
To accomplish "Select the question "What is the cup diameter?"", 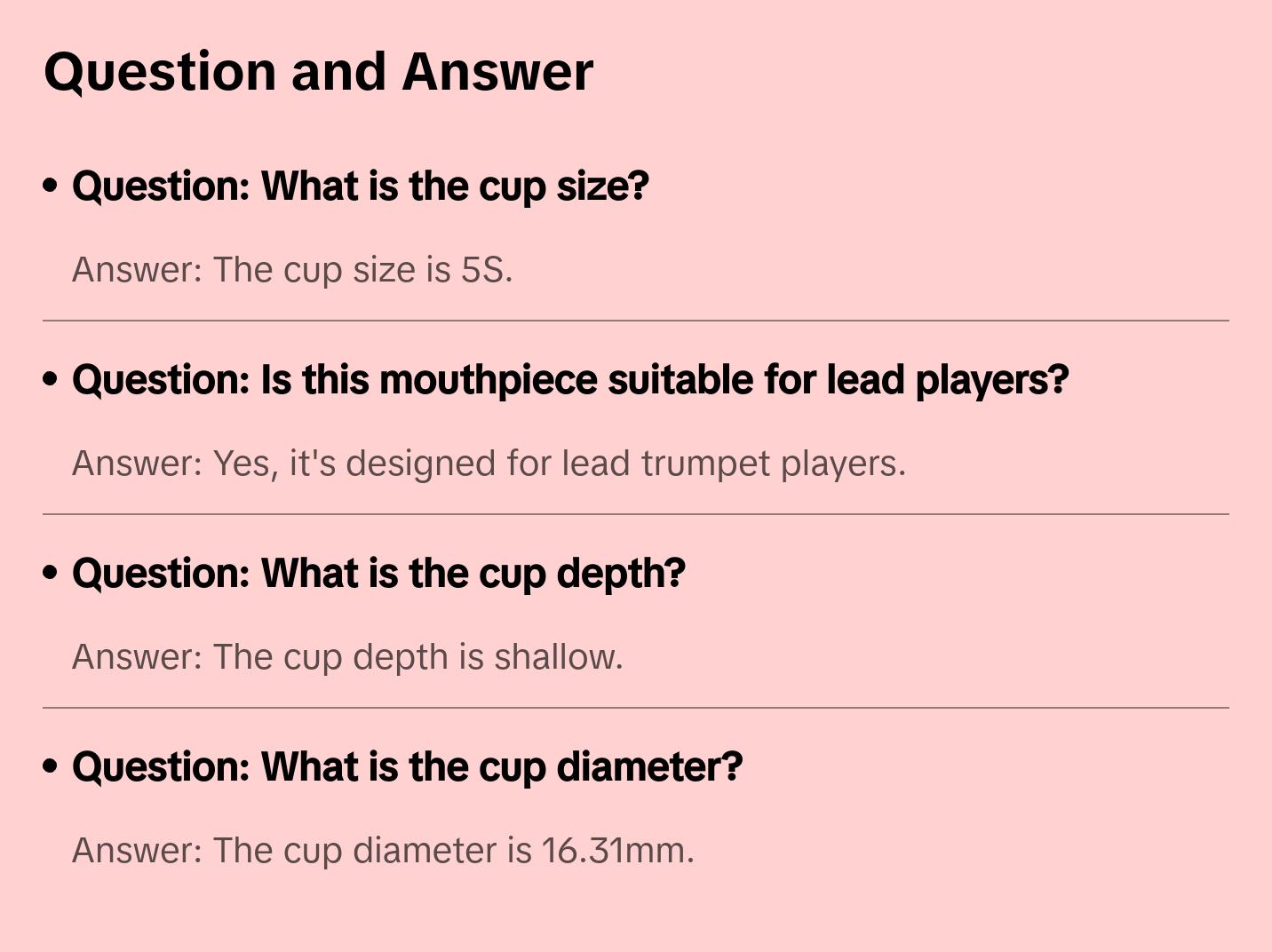I will click(407, 767).
